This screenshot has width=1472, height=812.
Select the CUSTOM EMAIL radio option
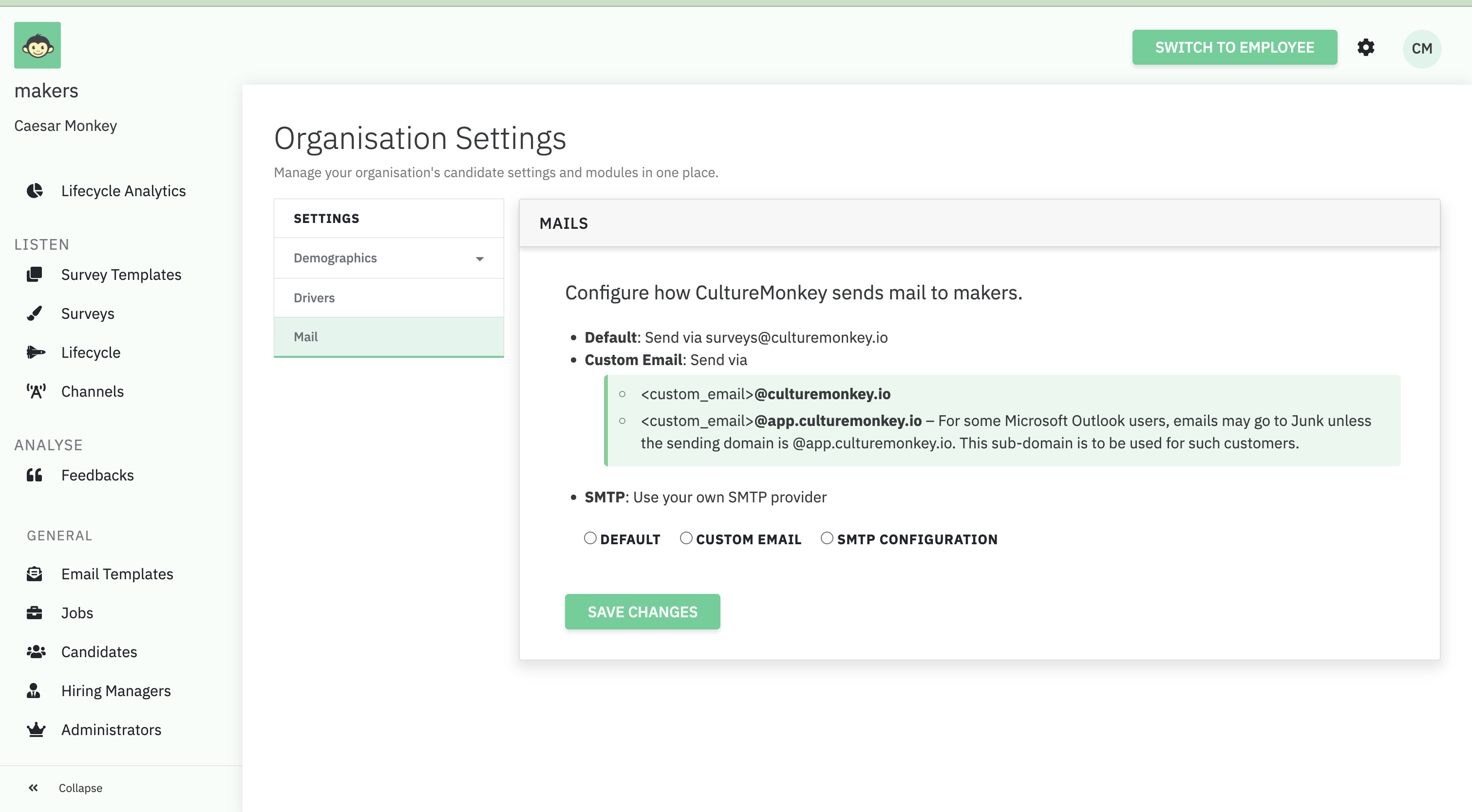click(686, 538)
